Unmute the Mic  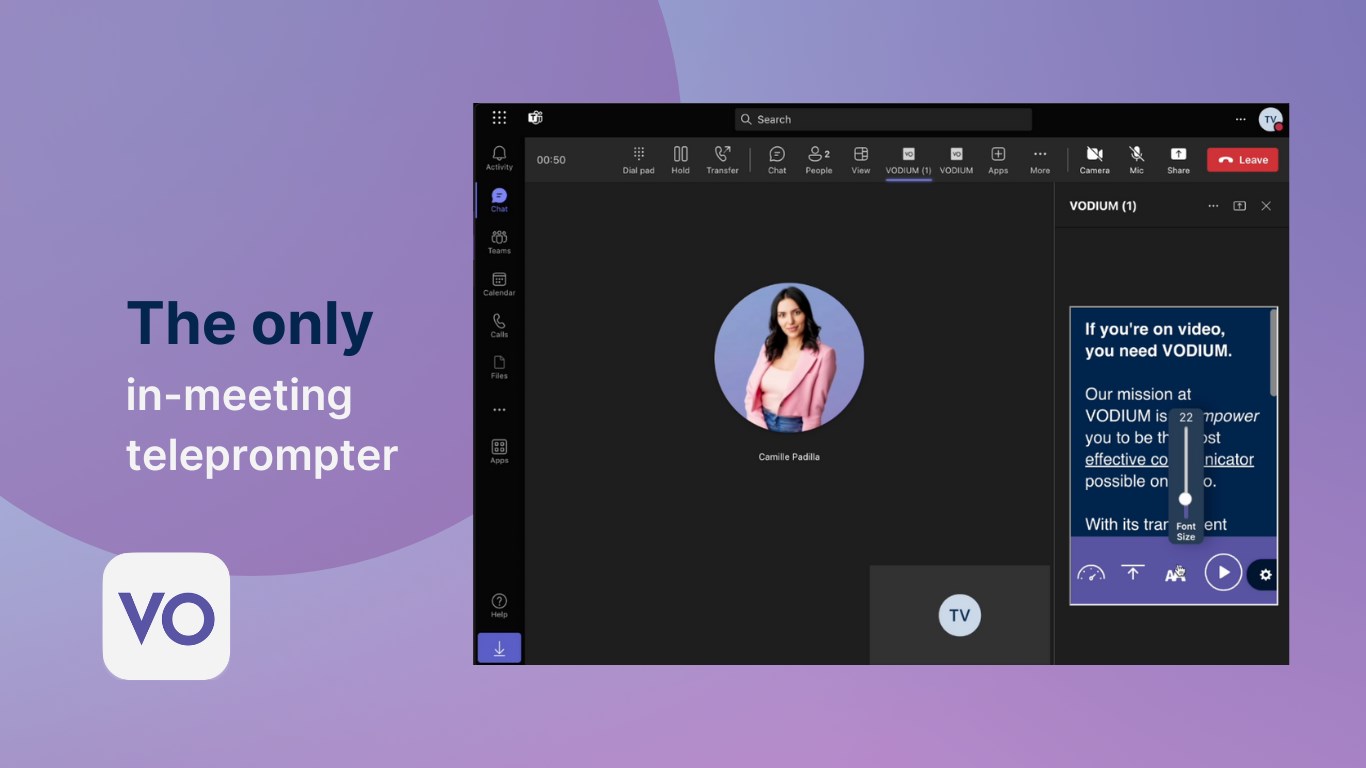(1136, 160)
